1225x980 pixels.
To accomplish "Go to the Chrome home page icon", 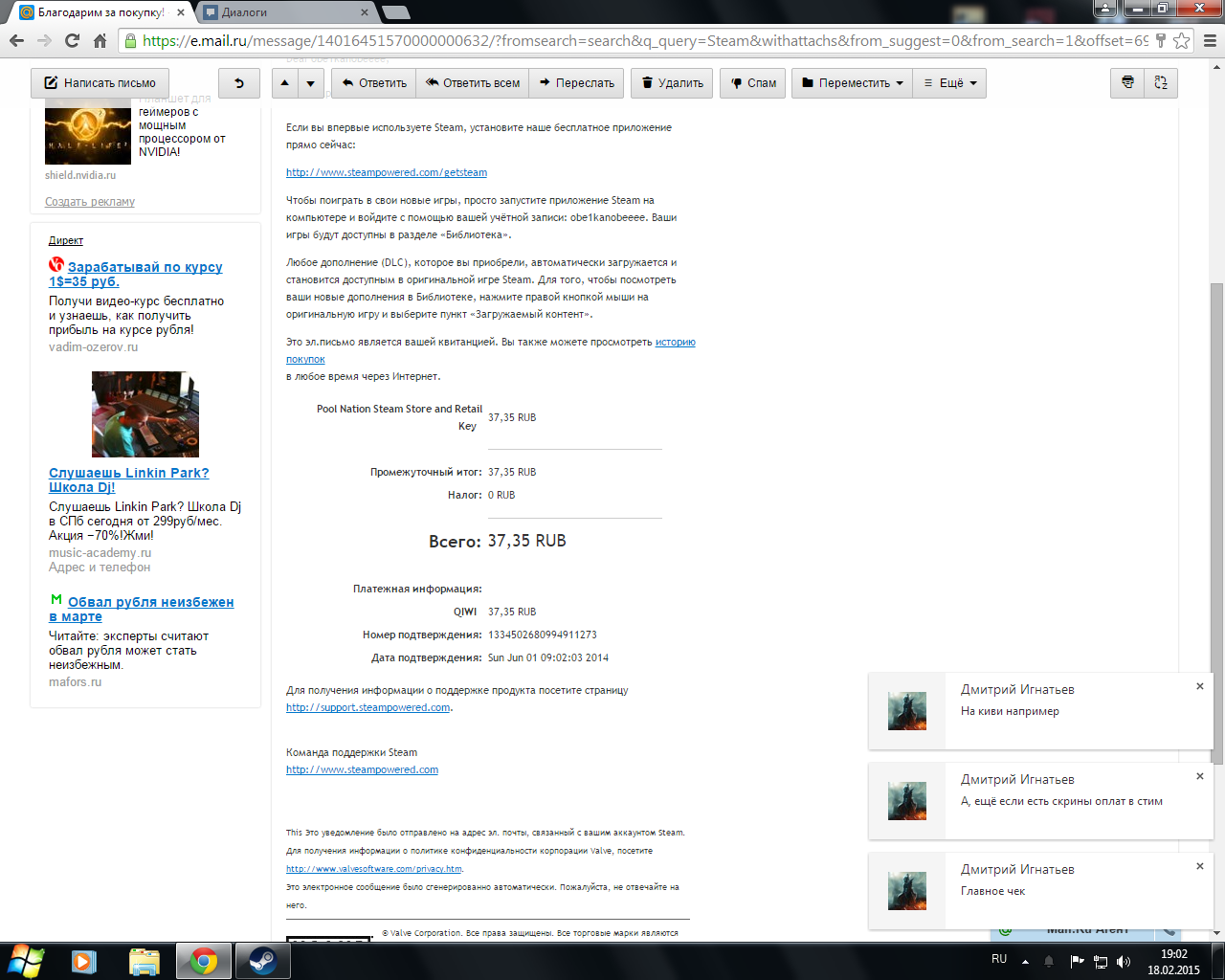I will (x=100, y=40).
